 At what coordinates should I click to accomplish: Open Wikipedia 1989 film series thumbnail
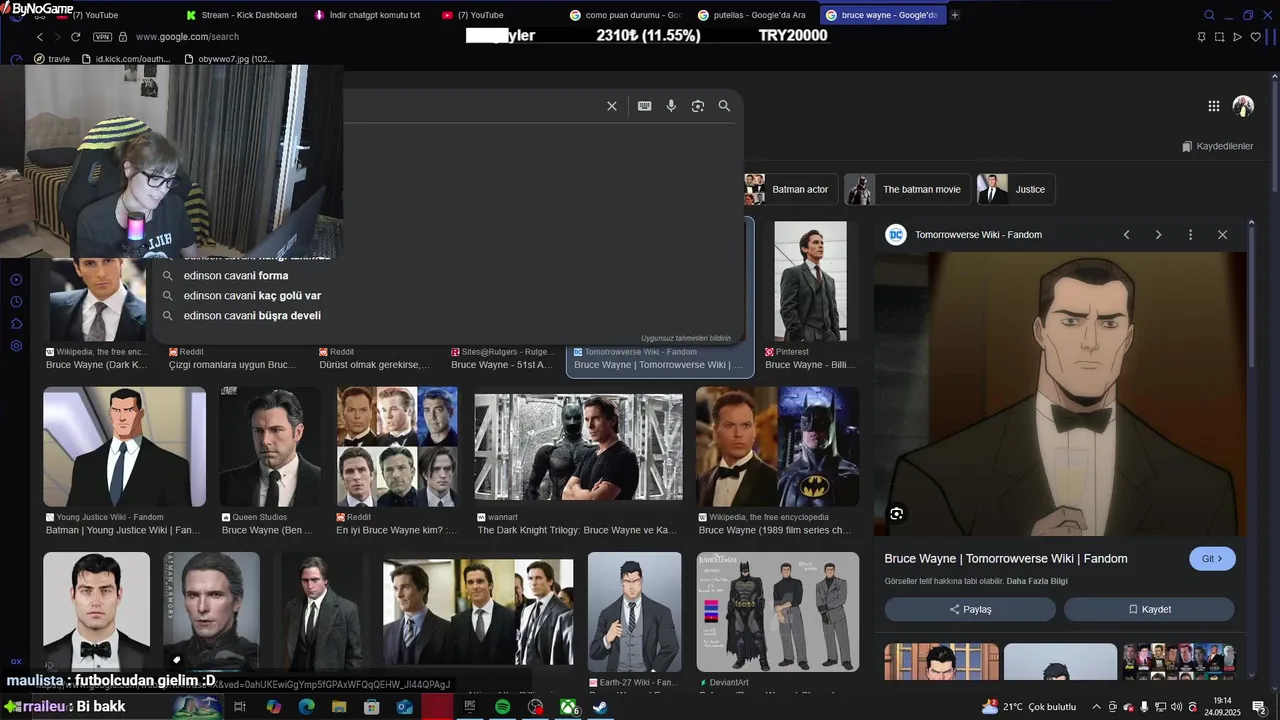(777, 447)
